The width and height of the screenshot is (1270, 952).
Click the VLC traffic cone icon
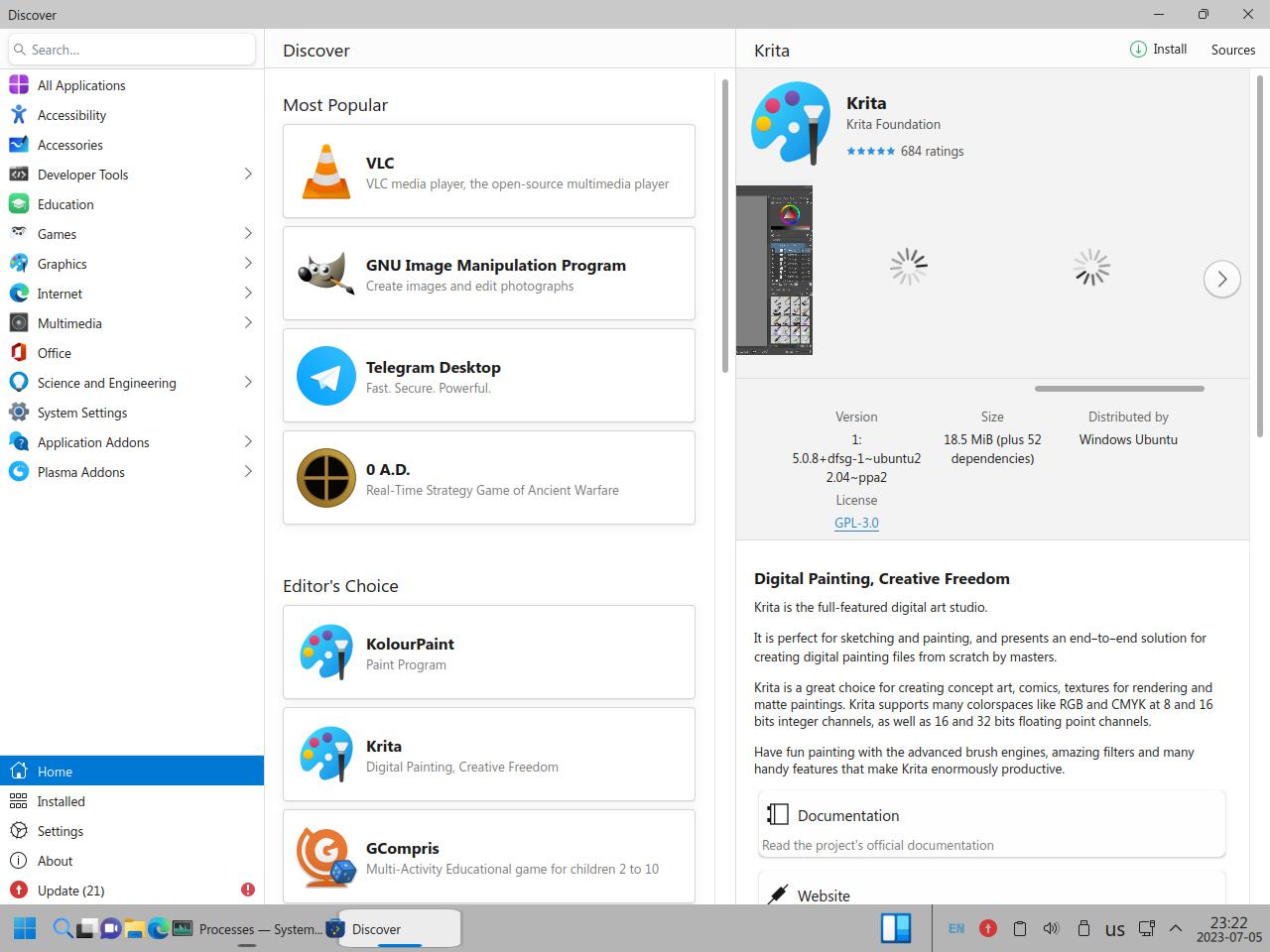point(325,172)
